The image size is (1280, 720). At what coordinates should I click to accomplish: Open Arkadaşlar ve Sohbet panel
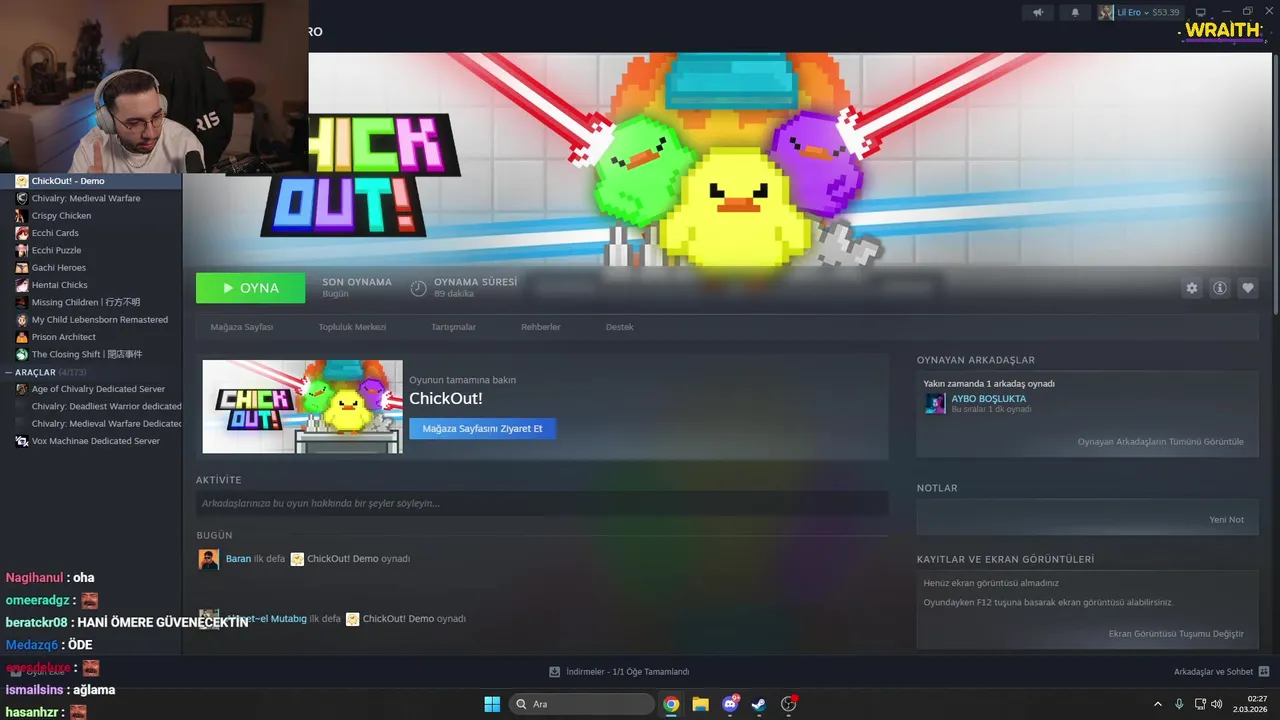coord(1222,672)
